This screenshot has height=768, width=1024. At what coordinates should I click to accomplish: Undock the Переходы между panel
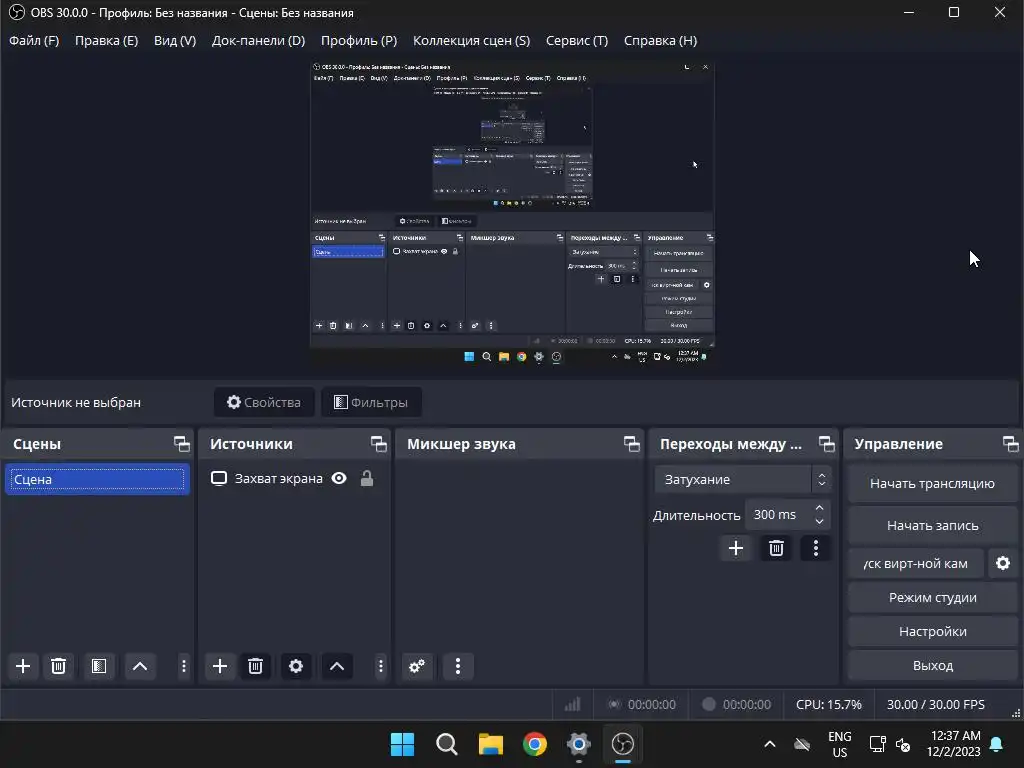click(x=827, y=444)
